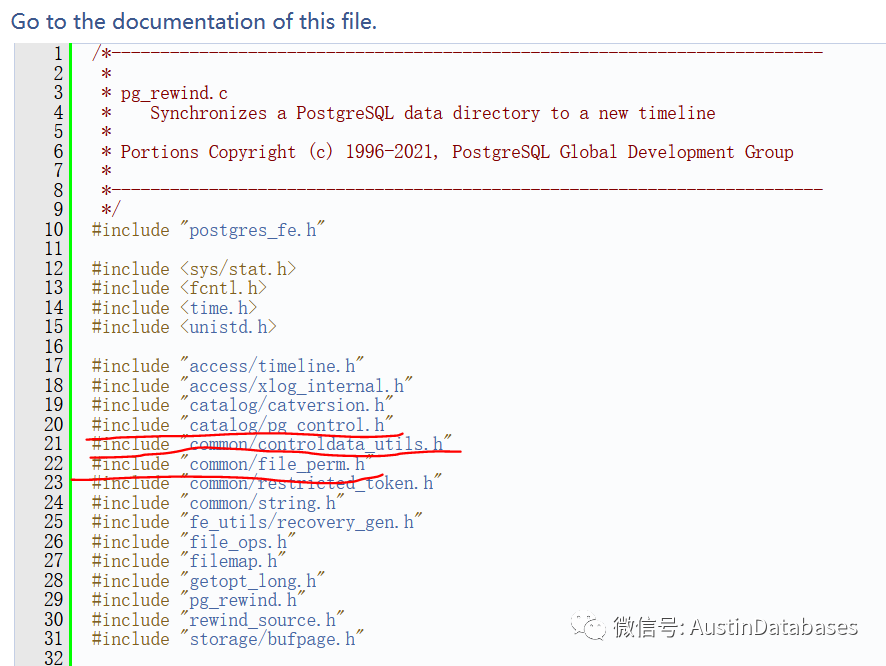The image size is (886, 666).
Task: Open the 'Go to the documentation of this file' link
Action: pyautogui.click(x=194, y=21)
